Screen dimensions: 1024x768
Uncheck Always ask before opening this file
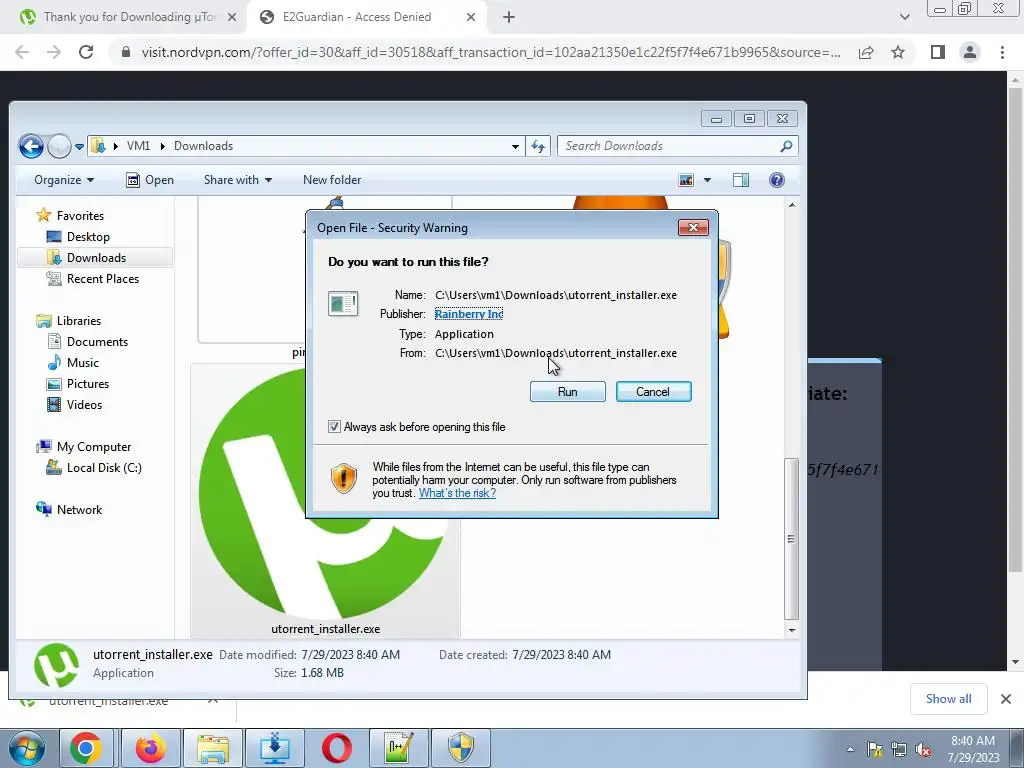(334, 426)
